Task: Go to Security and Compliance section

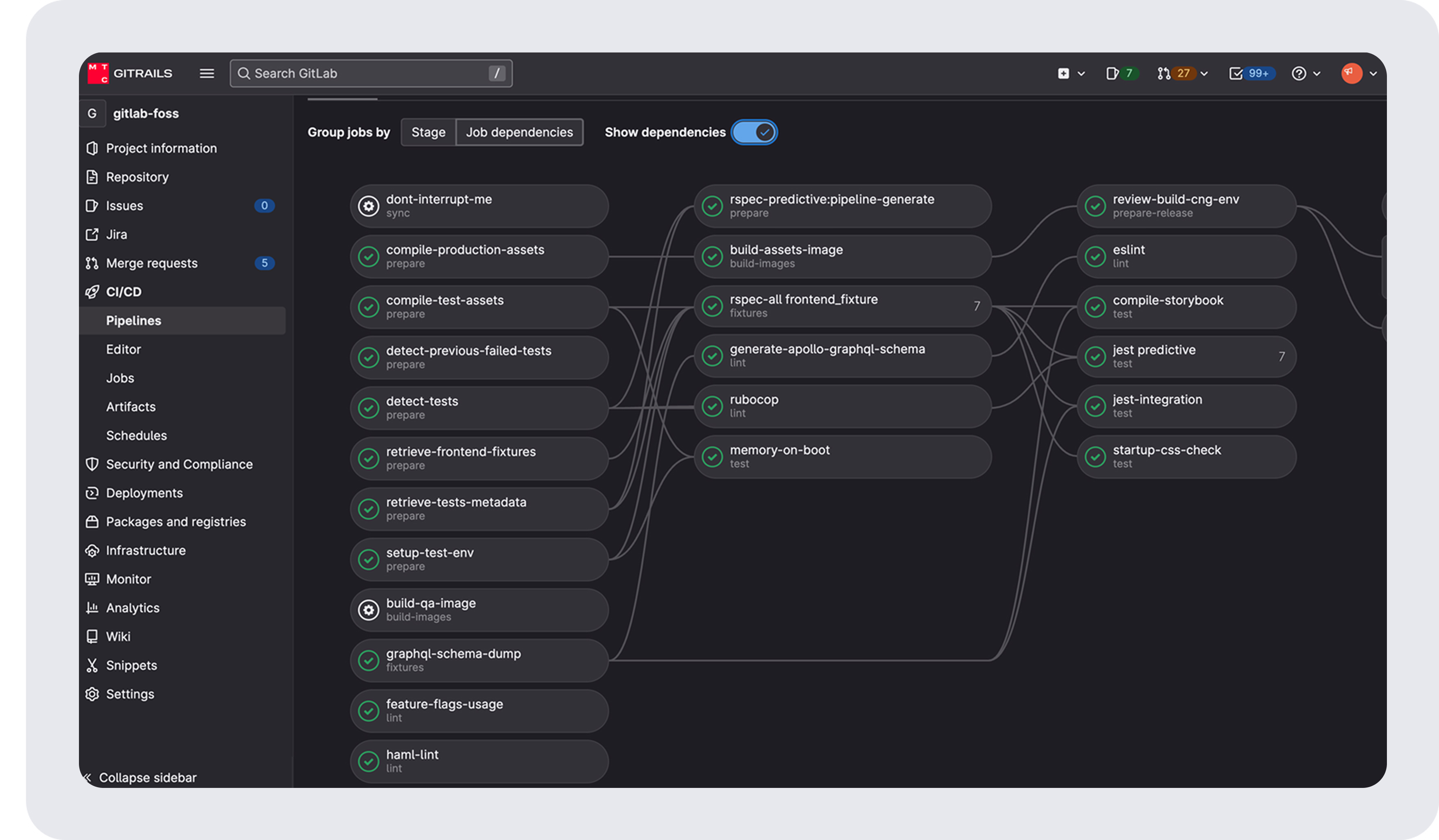Action: point(179,464)
